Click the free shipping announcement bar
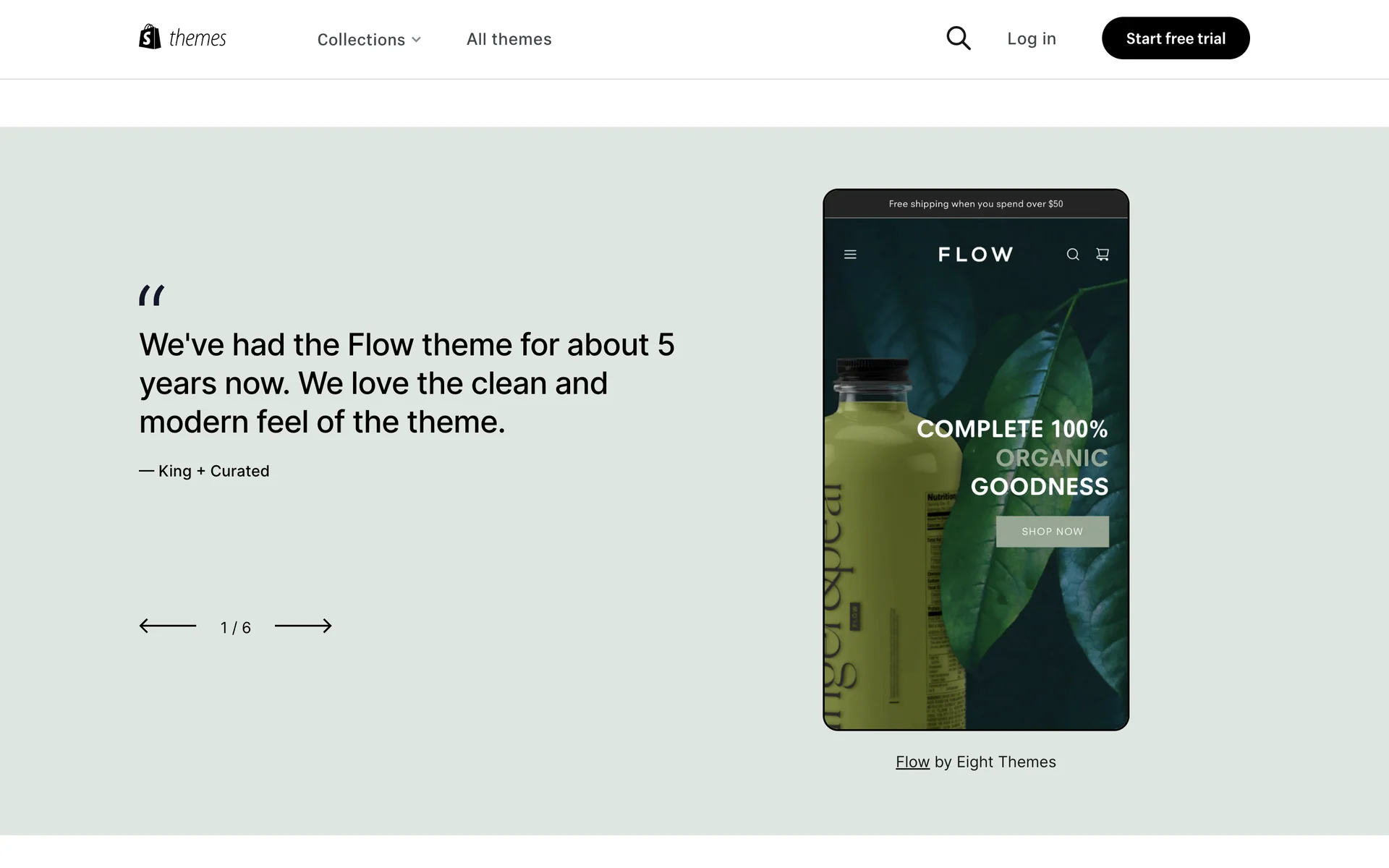1389x868 pixels. point(976,204)
